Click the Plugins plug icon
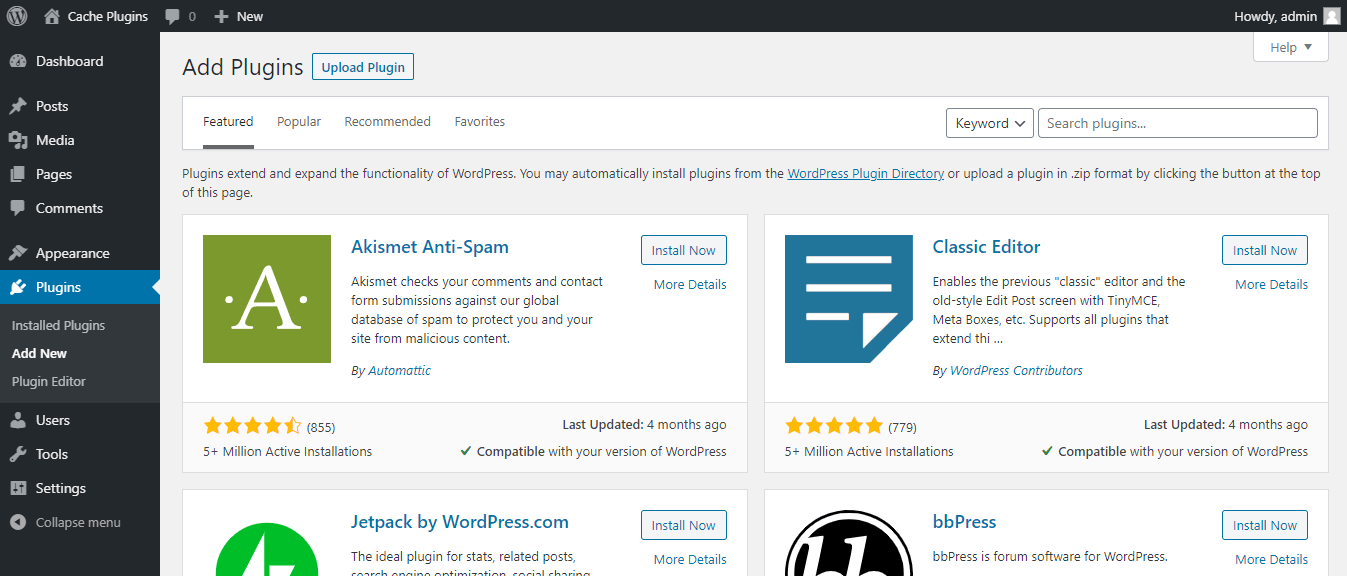The image size is (1347, 576). point(18,287)
